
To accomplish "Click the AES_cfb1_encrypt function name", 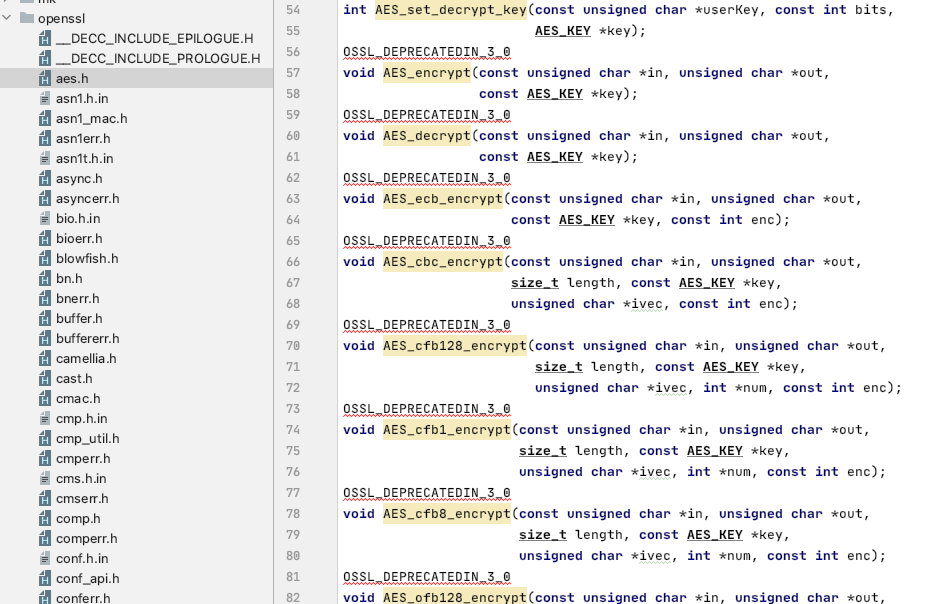I will 447,430.
